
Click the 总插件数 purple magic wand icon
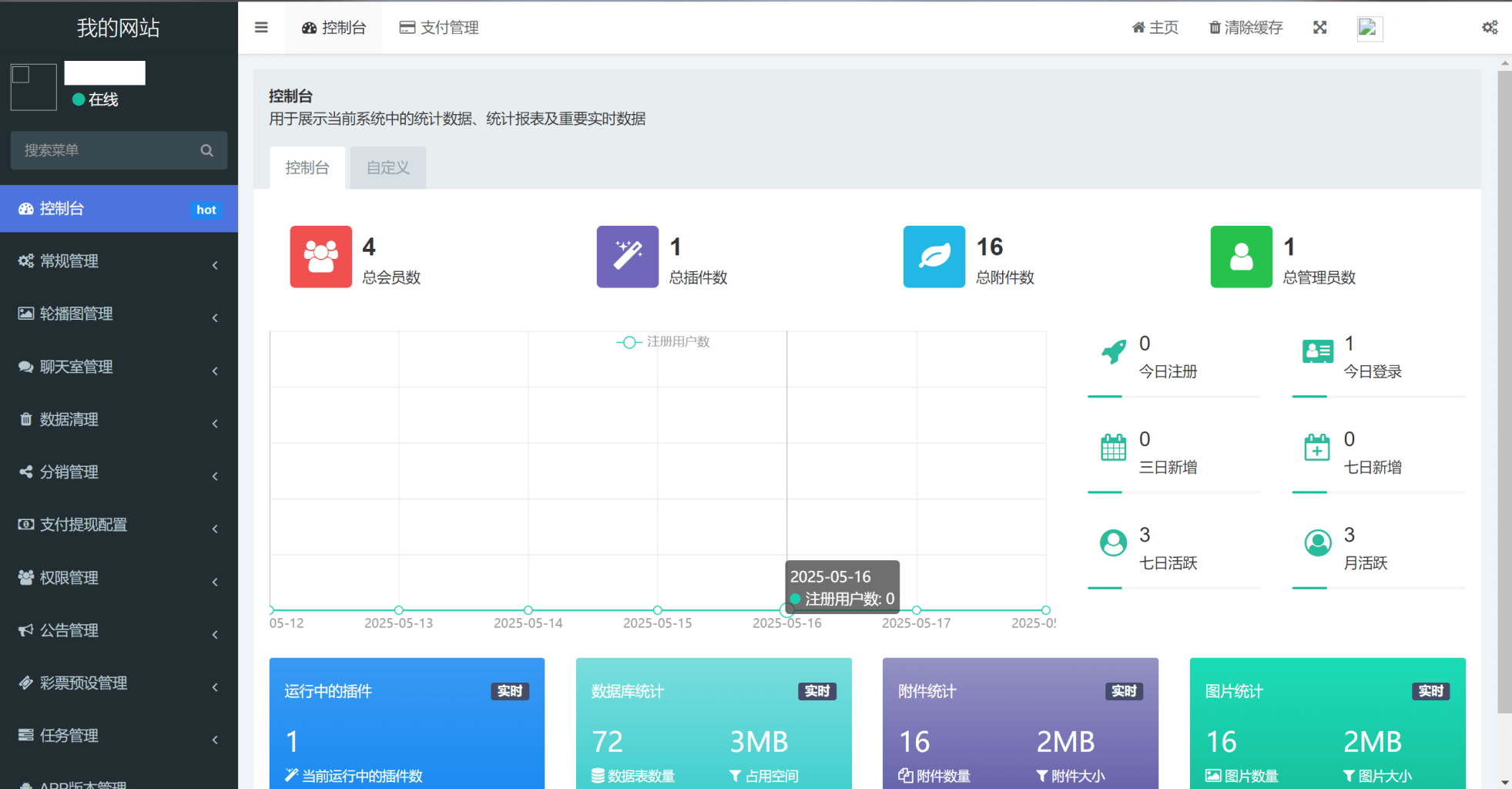(x=627, y=257)
